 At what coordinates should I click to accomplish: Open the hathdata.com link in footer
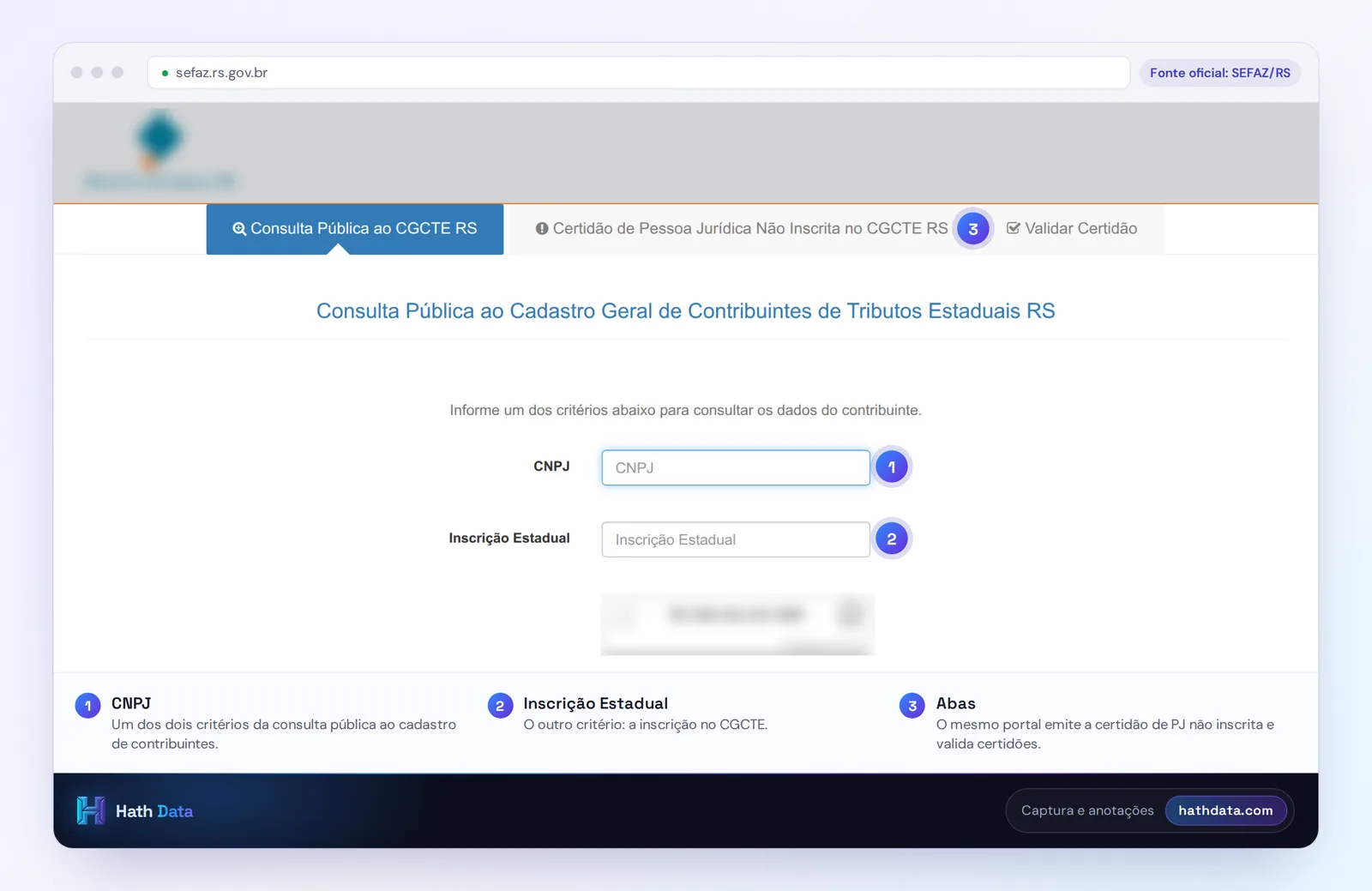(x=1225, y=810)
